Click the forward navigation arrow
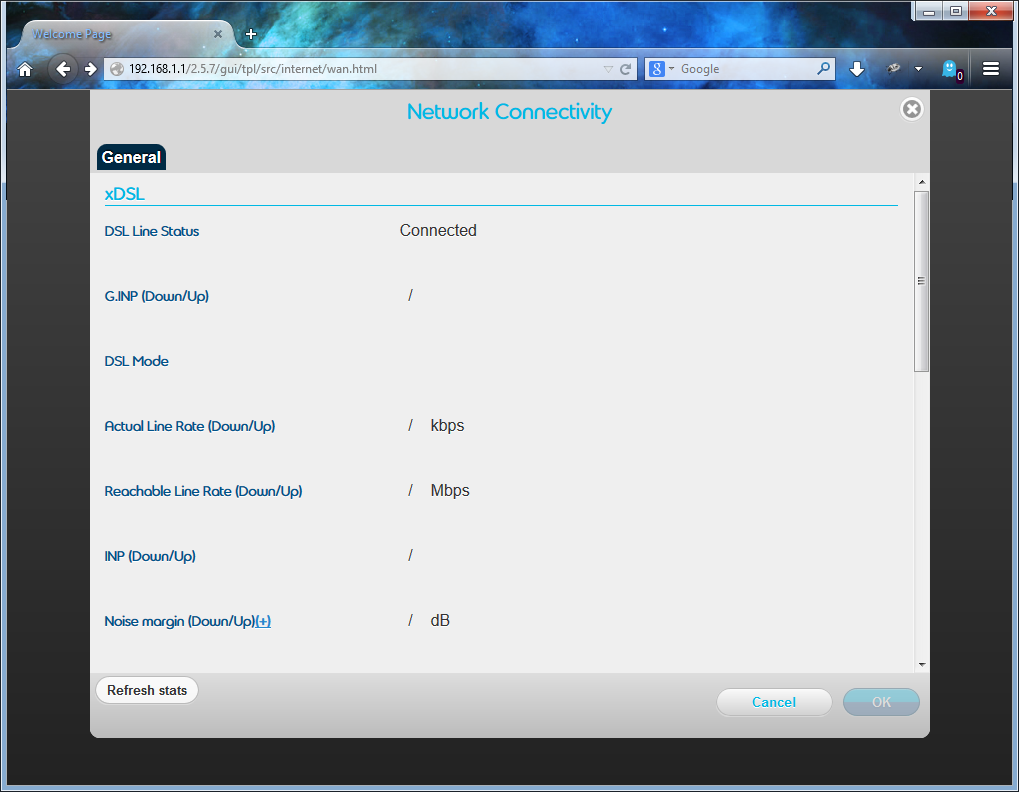The height and width of the screenshot is (792, 1019). point(90,69)
